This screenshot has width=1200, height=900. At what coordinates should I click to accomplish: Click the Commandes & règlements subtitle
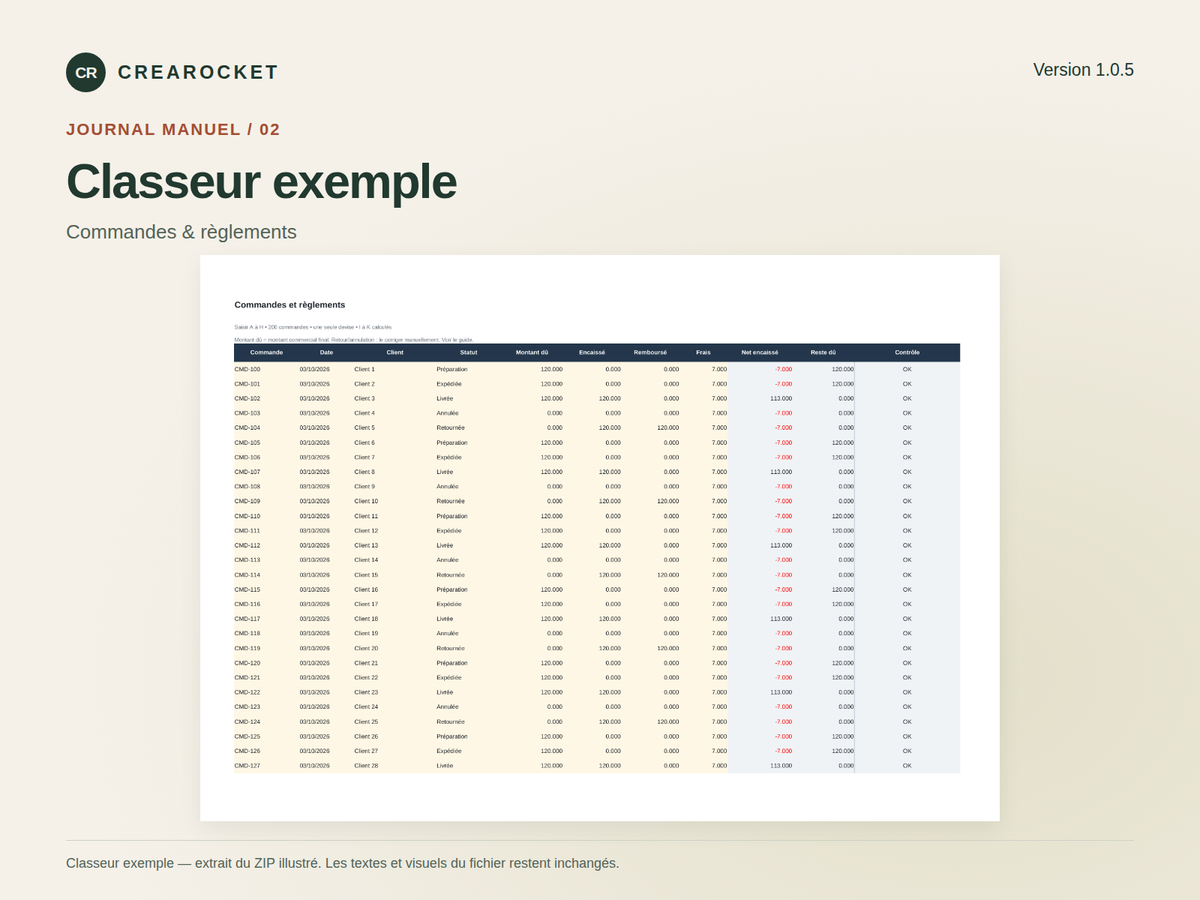click(x=181, y=232)
